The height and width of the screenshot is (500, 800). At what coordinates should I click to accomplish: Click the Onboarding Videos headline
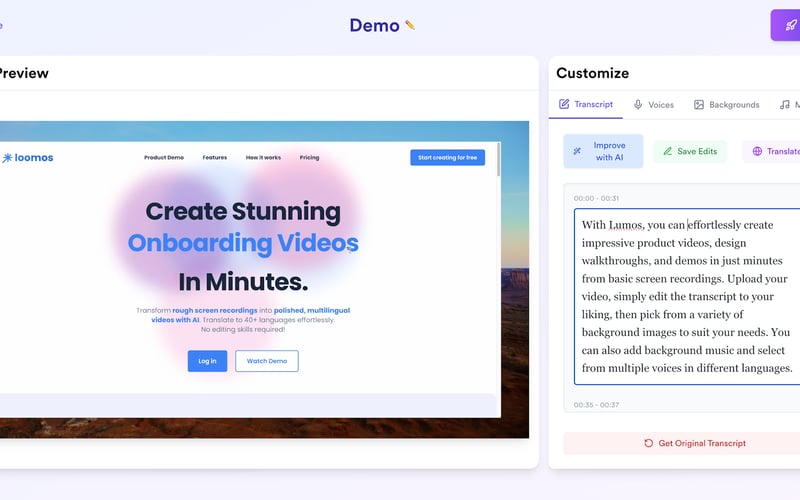pos(243,243)
